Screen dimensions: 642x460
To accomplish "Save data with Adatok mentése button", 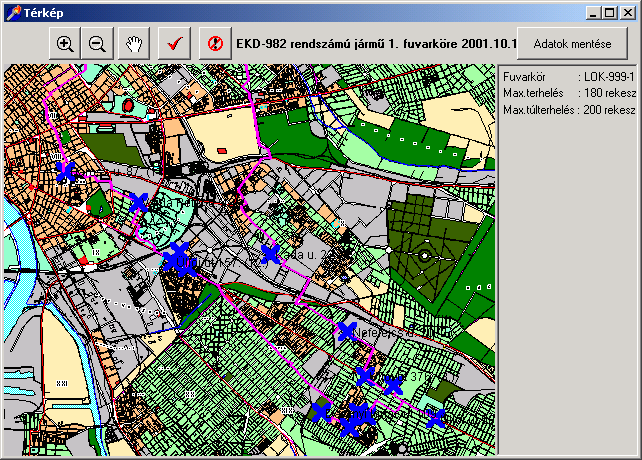I will (573, 45).
